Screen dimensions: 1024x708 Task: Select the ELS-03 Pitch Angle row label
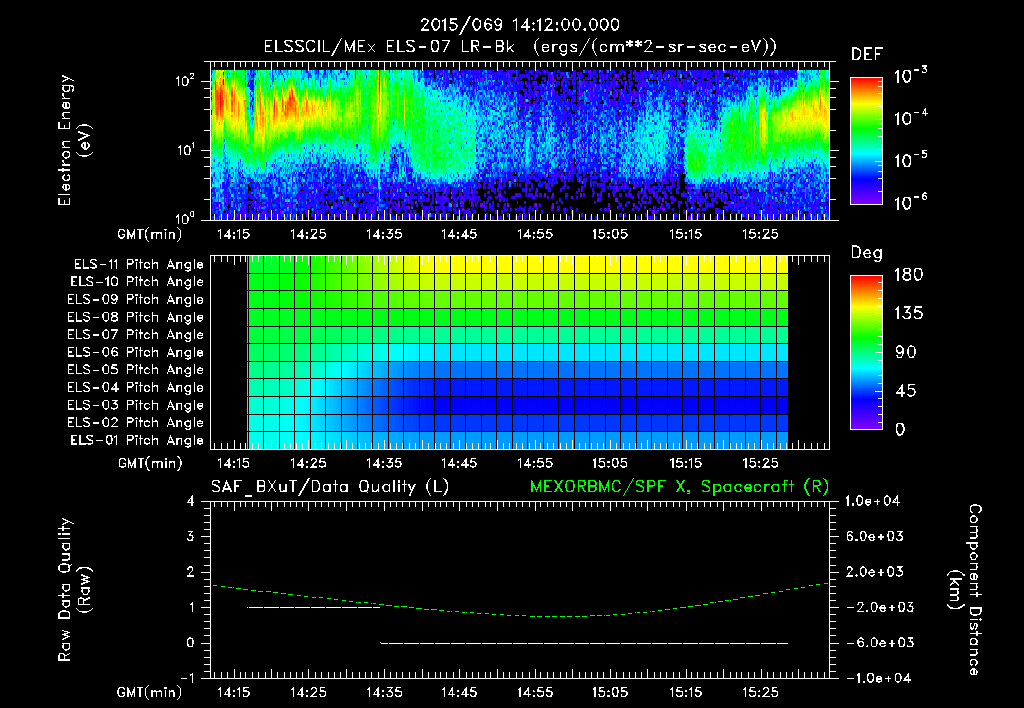pos(136,406)
